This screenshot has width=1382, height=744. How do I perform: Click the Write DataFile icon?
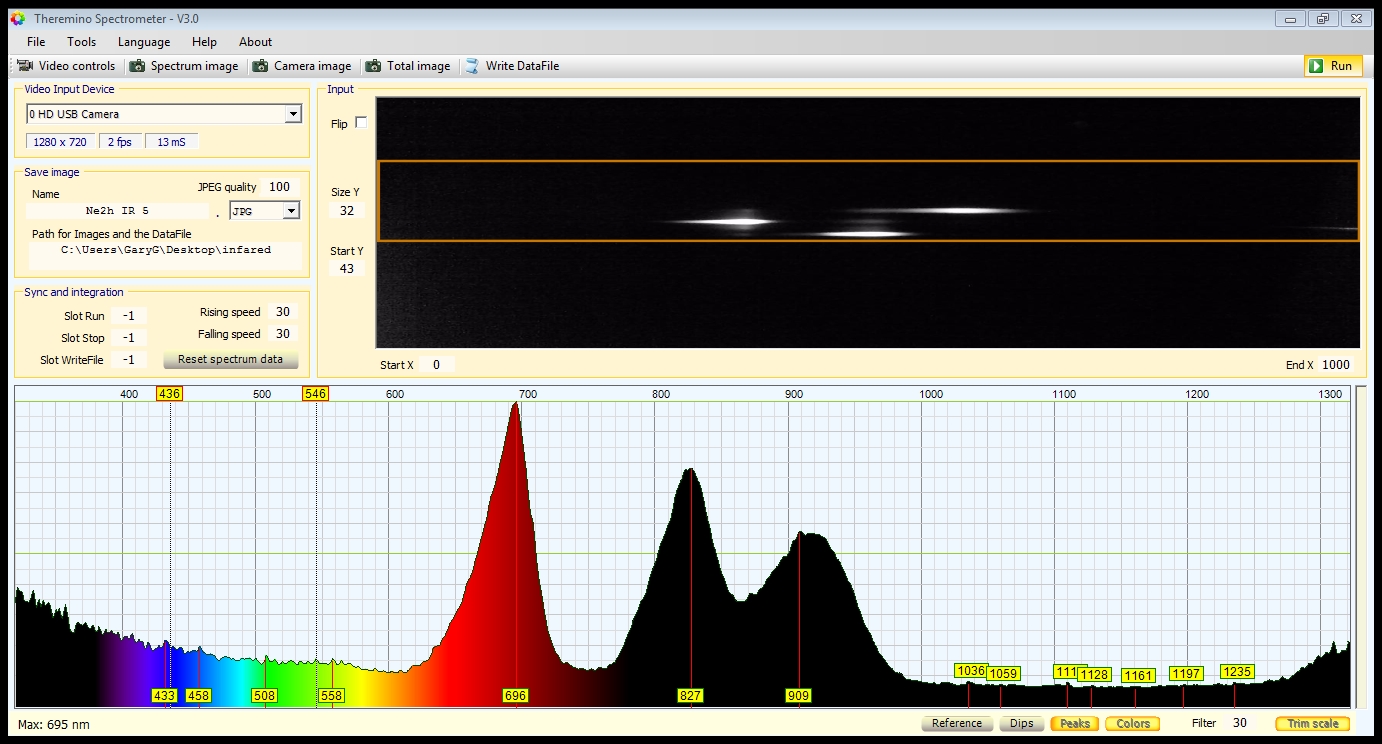tap(472, 66)
